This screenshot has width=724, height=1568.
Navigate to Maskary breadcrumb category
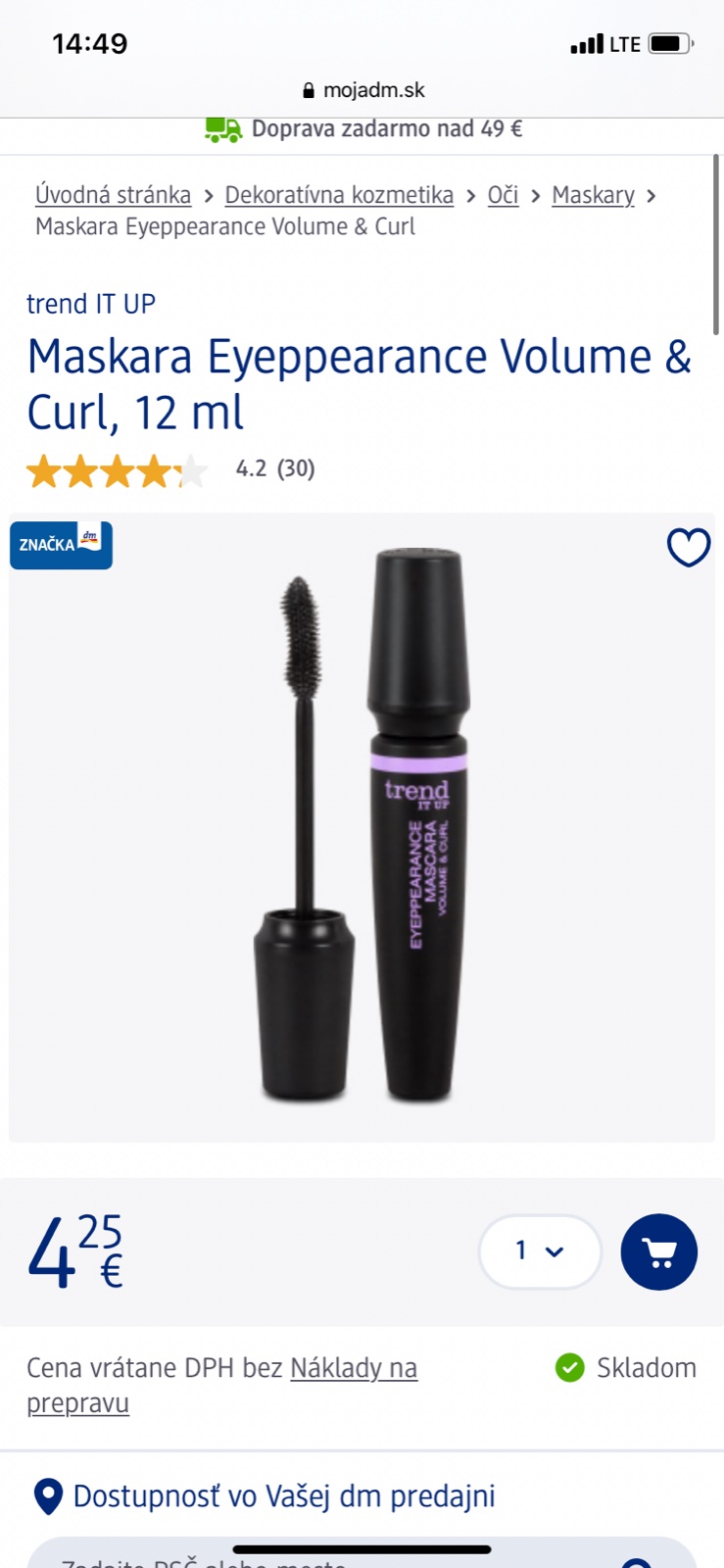coord(593,195)
